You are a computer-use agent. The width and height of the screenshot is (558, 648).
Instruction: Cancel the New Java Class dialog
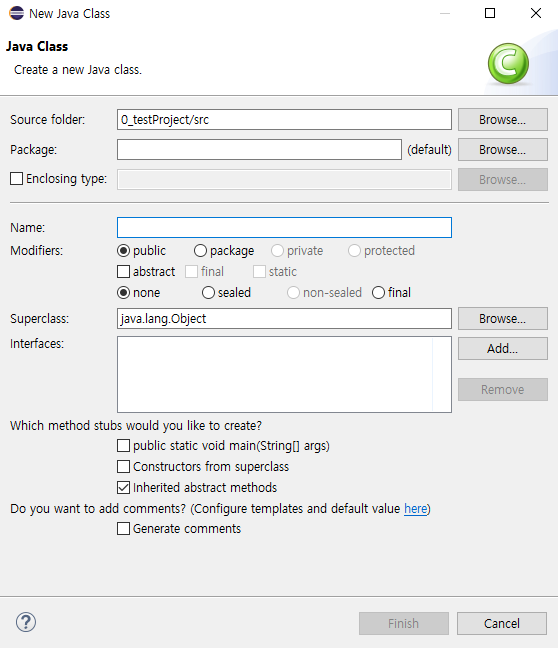502,623
